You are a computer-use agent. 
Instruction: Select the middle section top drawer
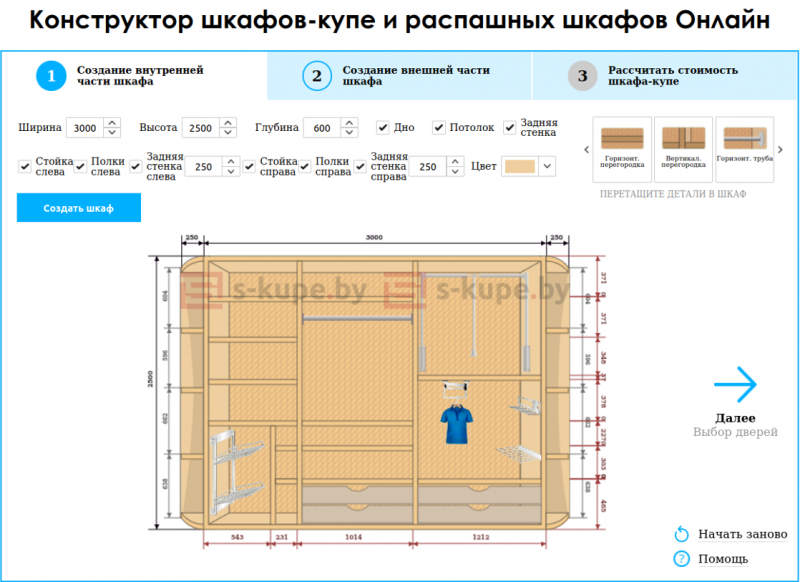(x=357, y=495)
